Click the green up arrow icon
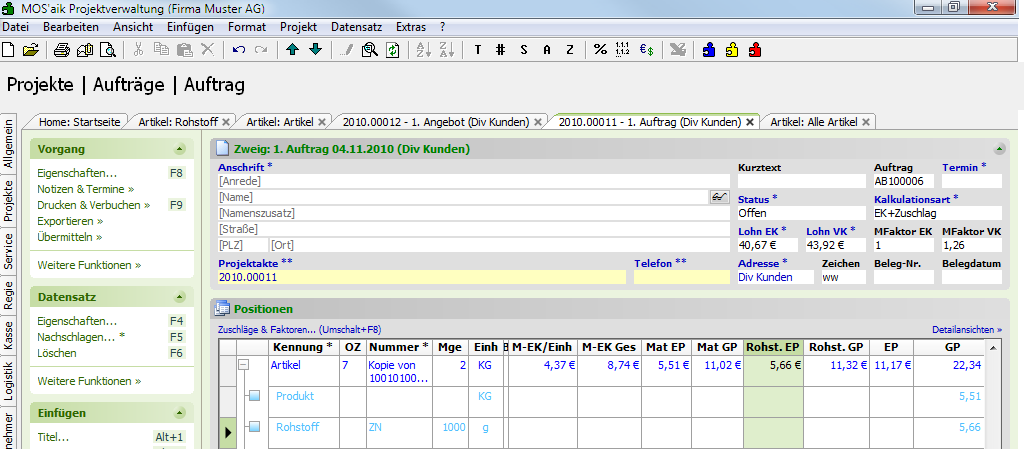This screenshot has height=449, width=1024. [292, 50]
